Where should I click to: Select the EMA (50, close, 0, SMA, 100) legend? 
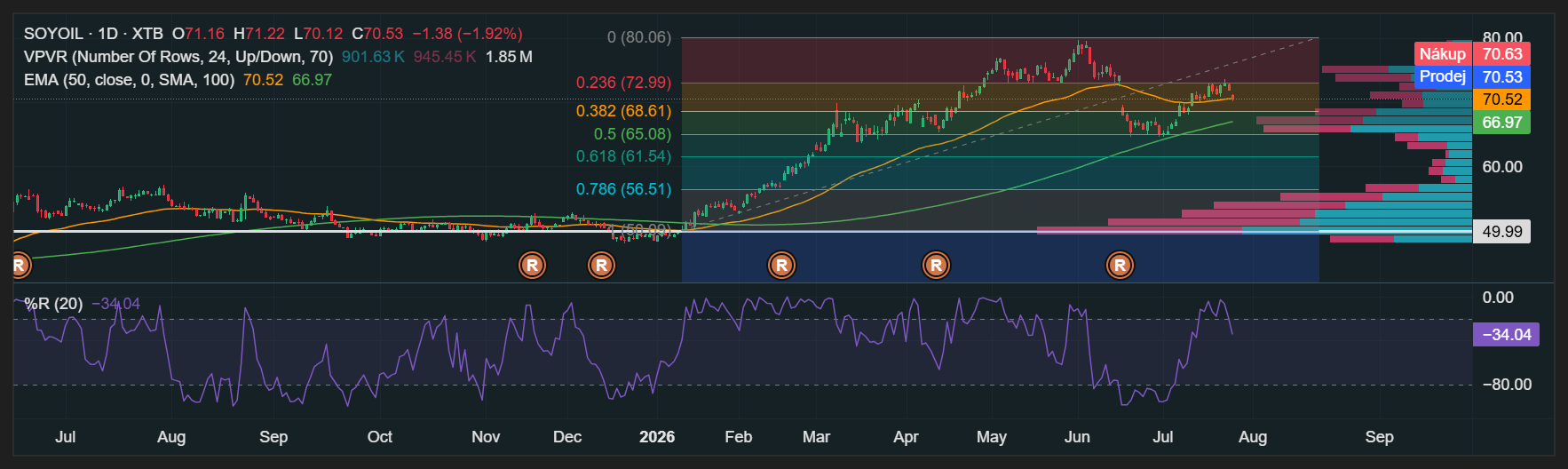coord(129,80)
